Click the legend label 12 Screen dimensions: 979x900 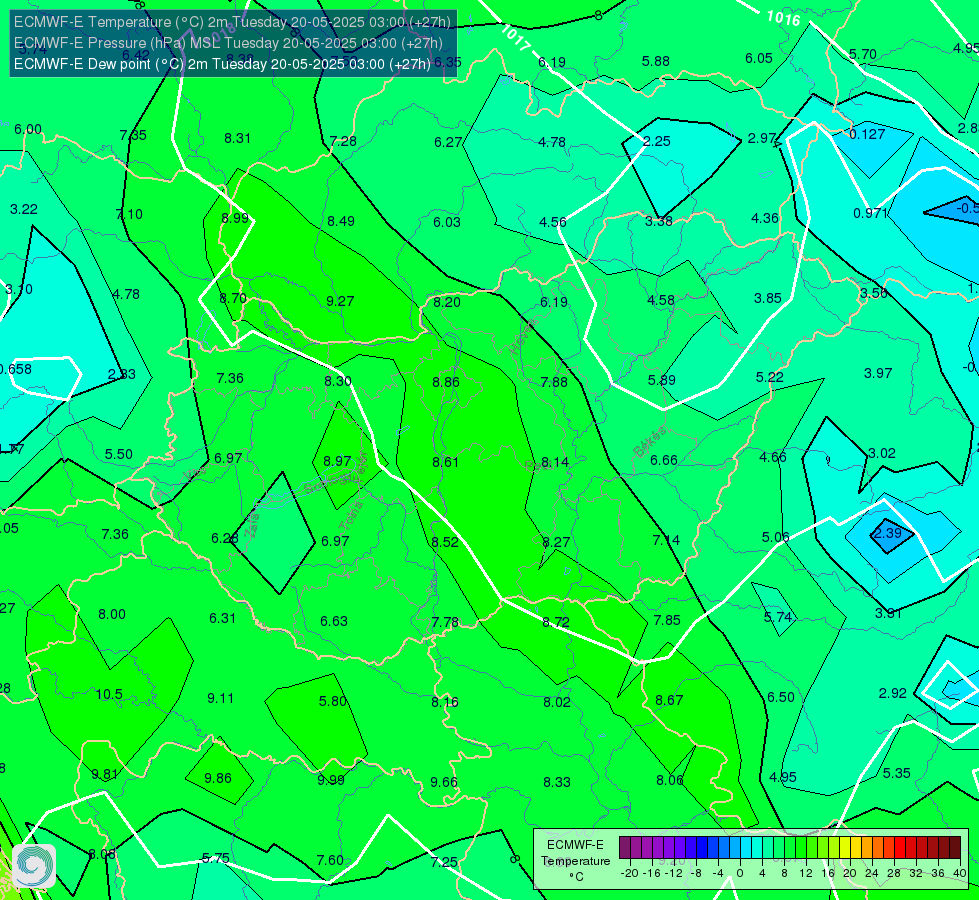(x=806, y=873)
